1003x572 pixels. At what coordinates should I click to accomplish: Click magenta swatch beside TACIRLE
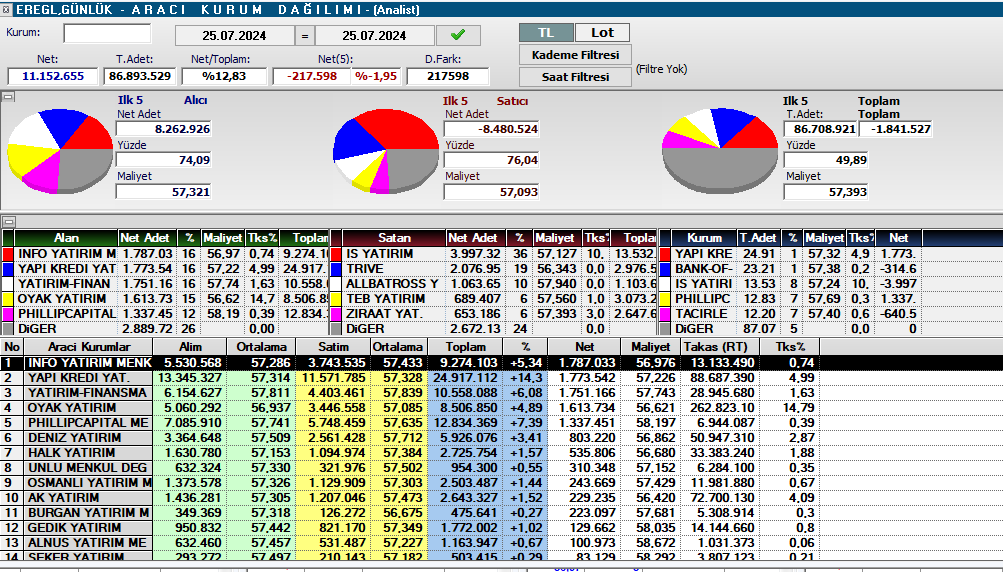tap(665, 314)
